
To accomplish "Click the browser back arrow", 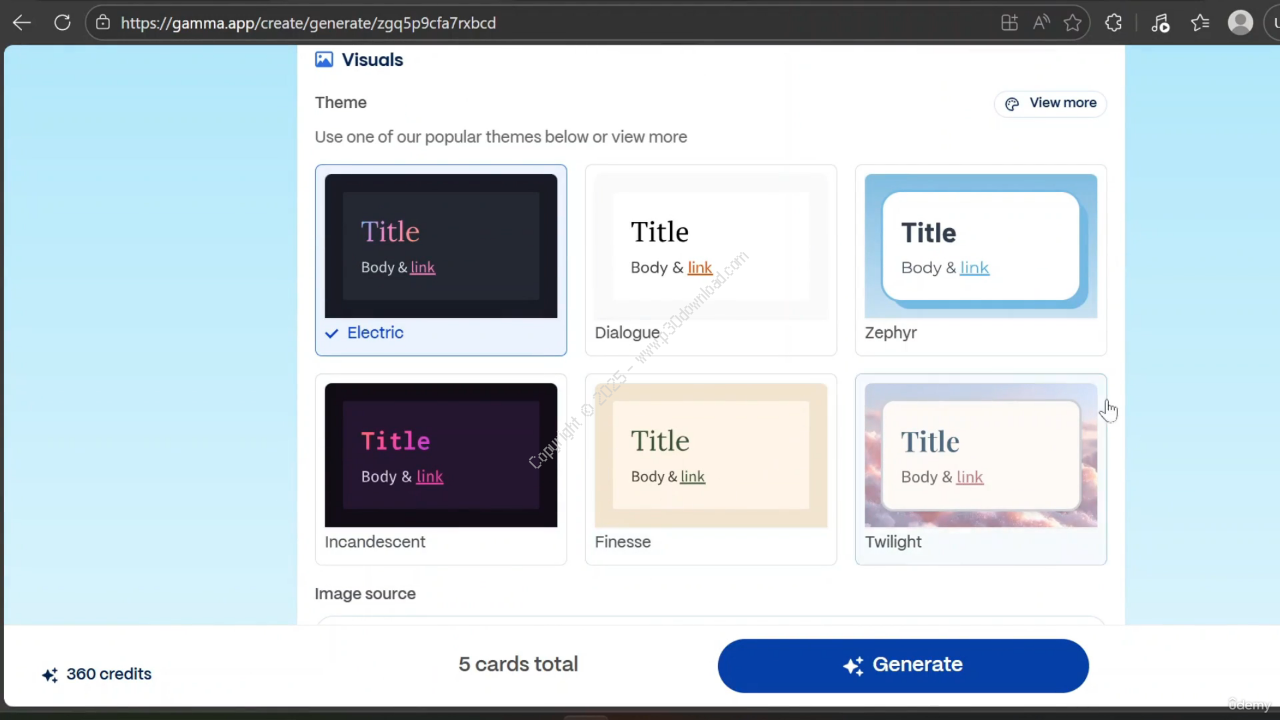I will pos(21,23).
